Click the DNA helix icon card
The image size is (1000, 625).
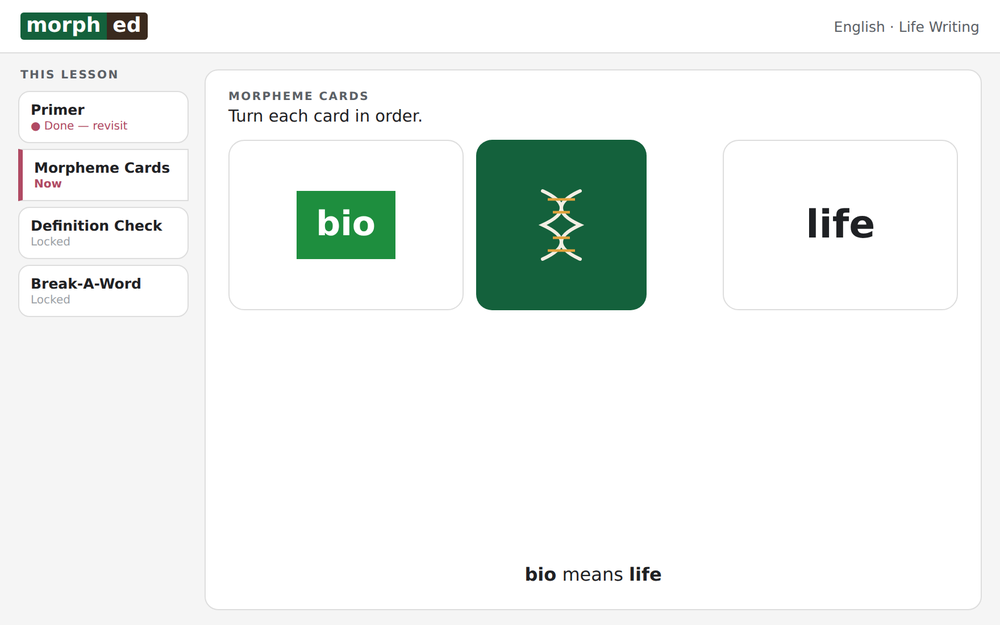561,225
